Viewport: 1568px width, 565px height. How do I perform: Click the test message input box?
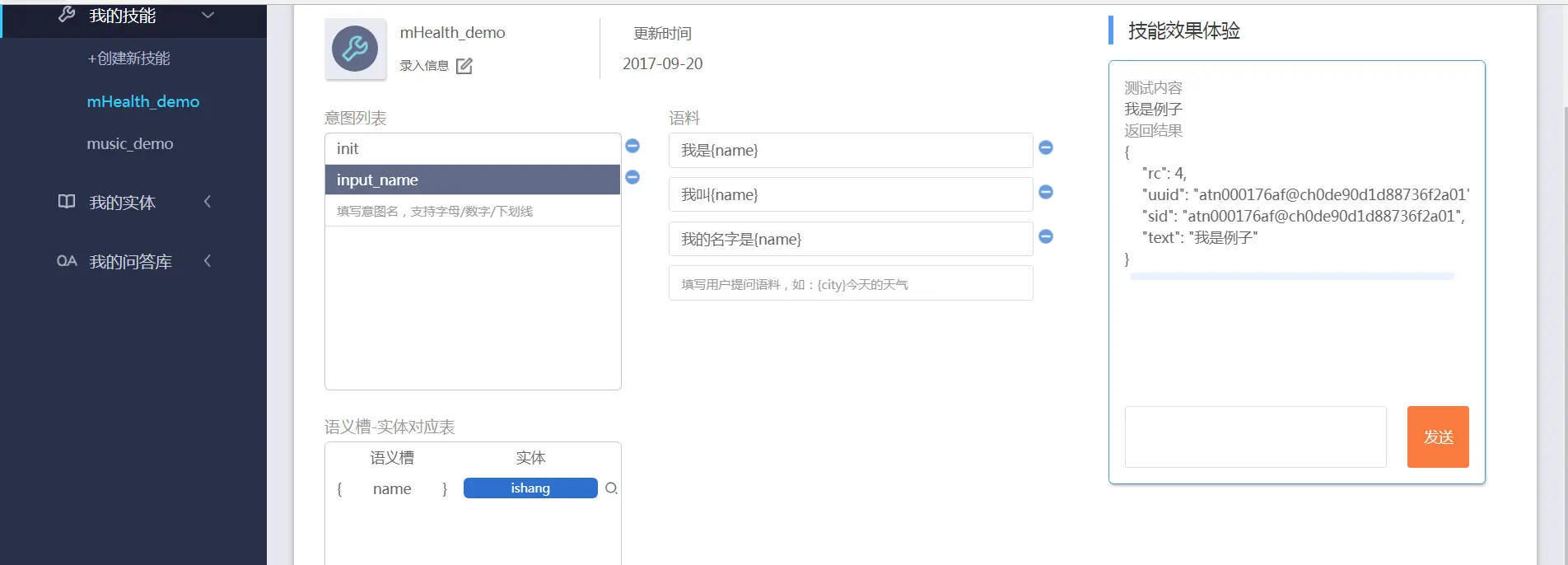tap(1256, 437)
